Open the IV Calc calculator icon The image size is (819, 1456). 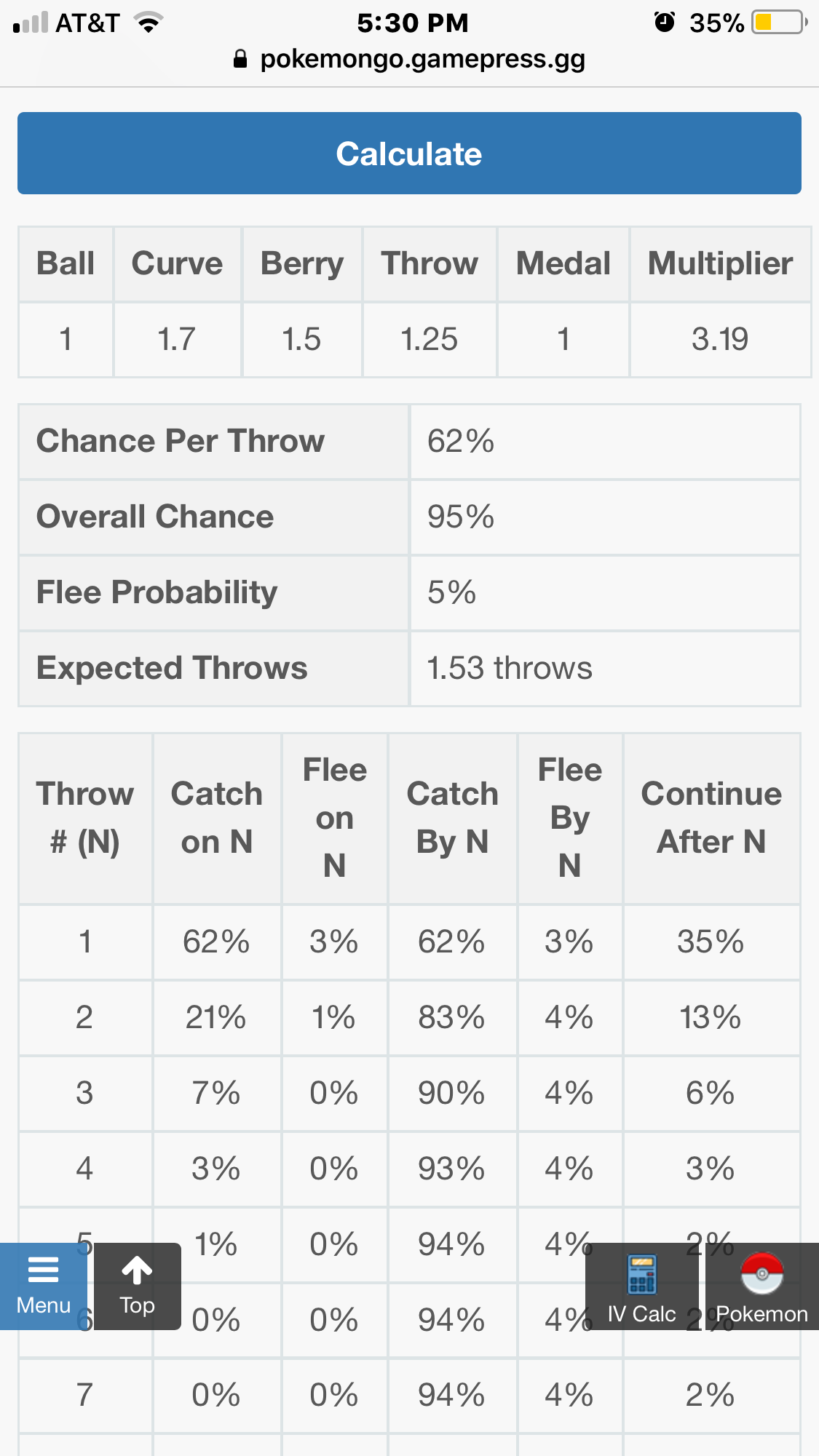click(641, 1275)
